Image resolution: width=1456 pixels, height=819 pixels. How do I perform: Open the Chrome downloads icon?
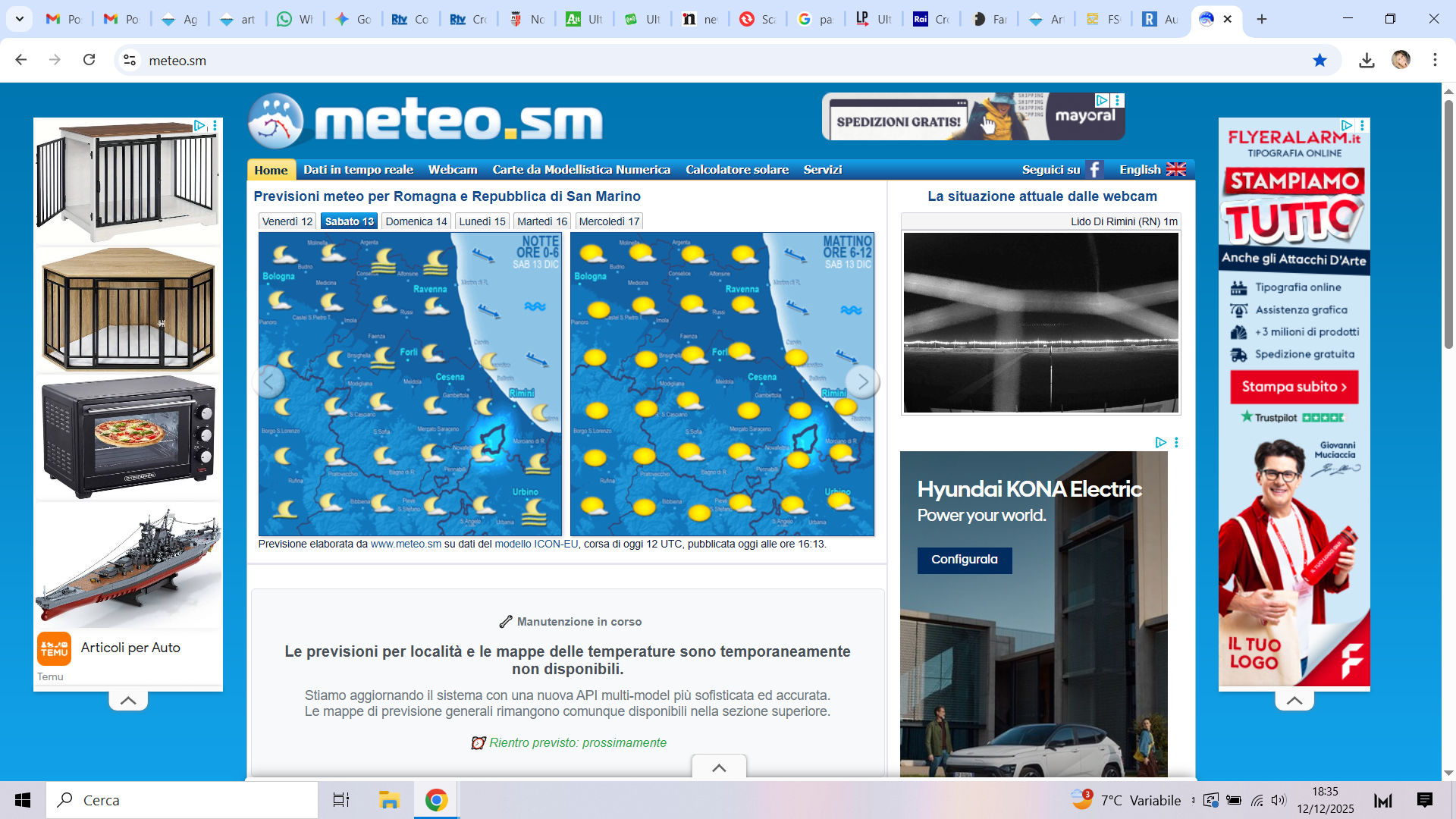click(1367, 61)
